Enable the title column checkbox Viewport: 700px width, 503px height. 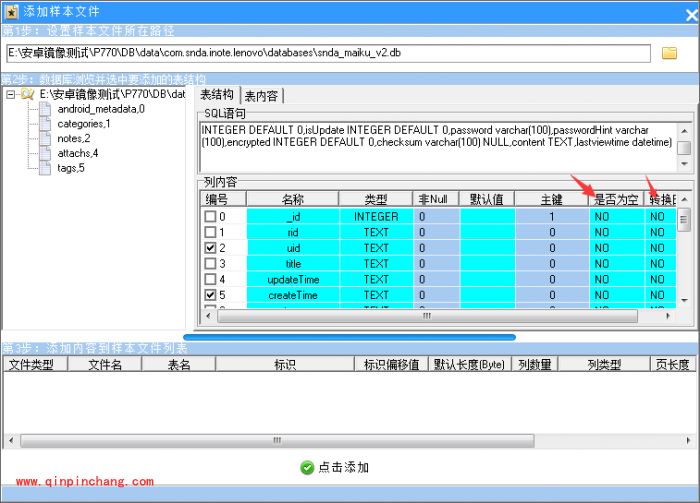pos(210,264)
